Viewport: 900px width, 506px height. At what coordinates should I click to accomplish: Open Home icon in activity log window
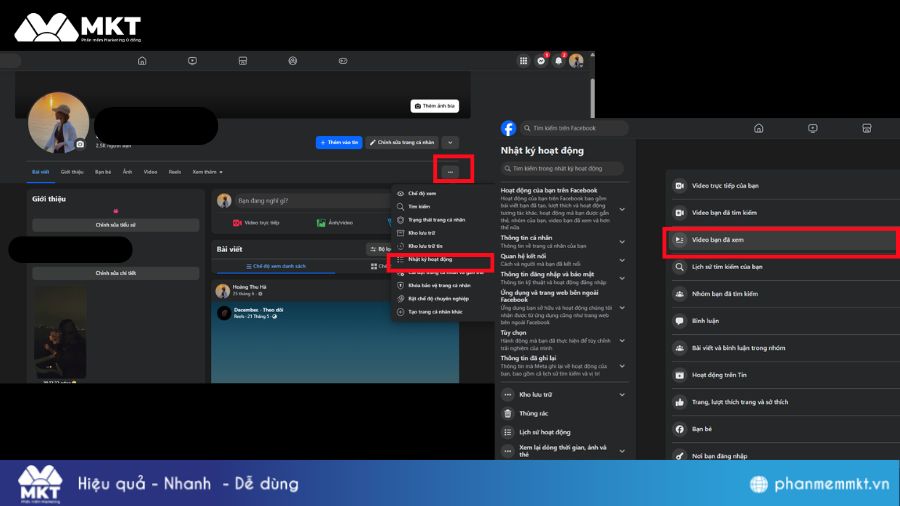tap(758, 128)
